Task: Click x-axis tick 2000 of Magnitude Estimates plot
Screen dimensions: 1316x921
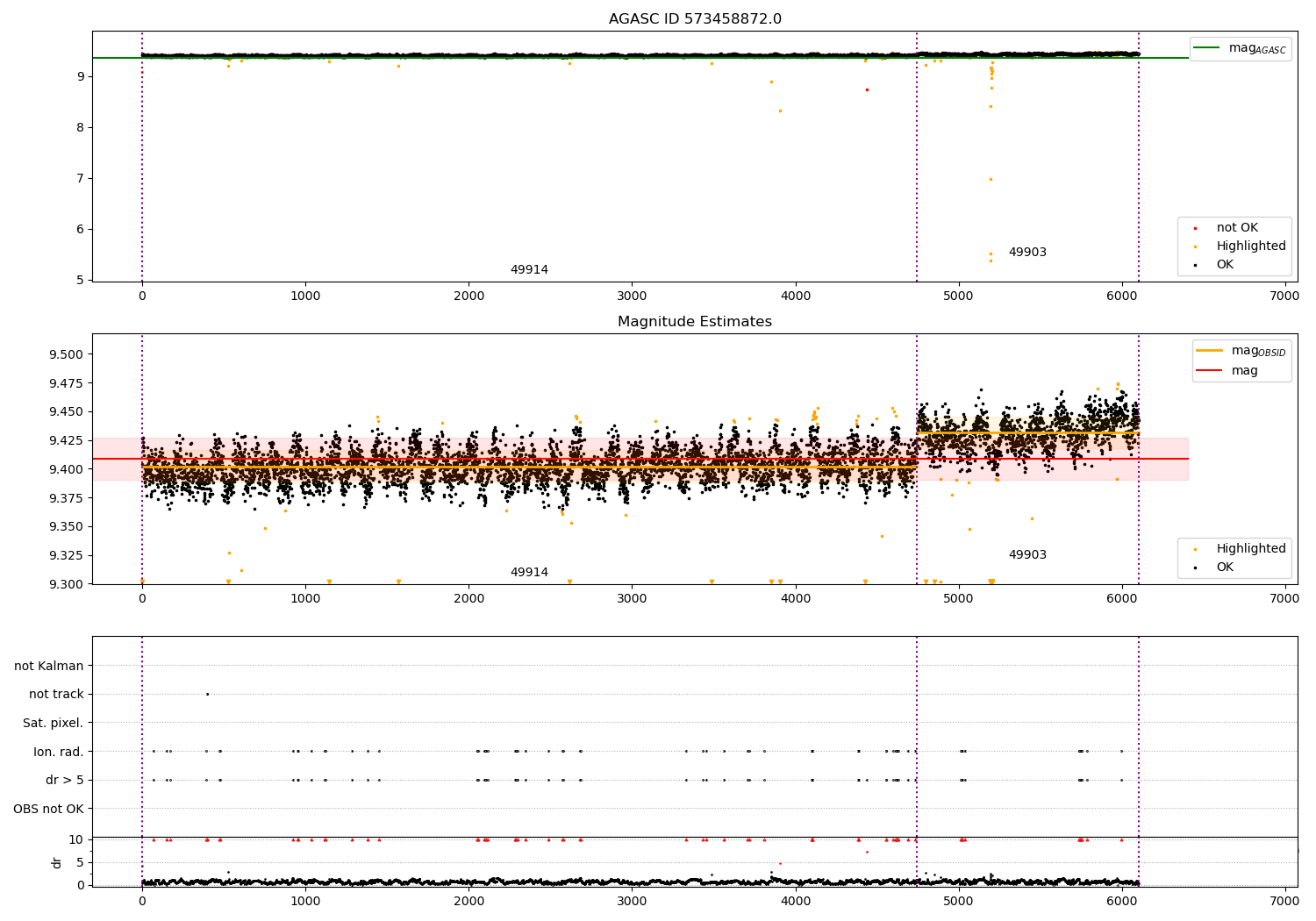Action: [468, 599]
